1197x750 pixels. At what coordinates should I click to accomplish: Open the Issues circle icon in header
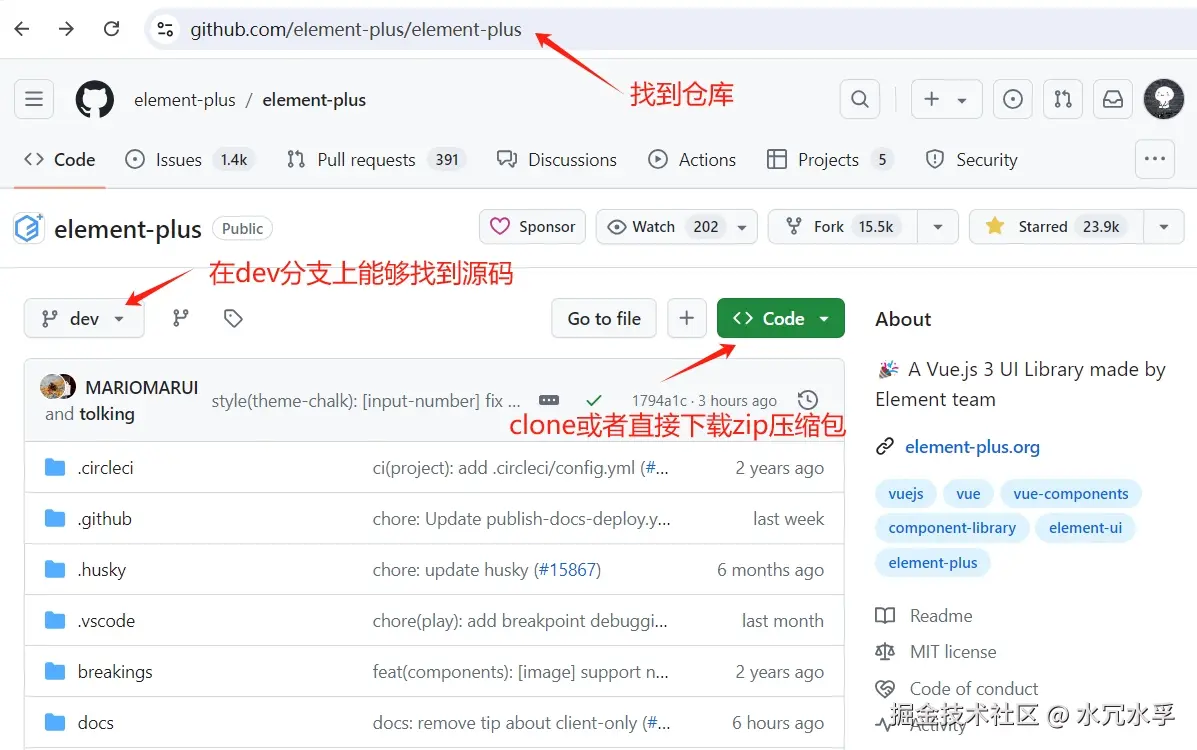[x=1012, y=99]
